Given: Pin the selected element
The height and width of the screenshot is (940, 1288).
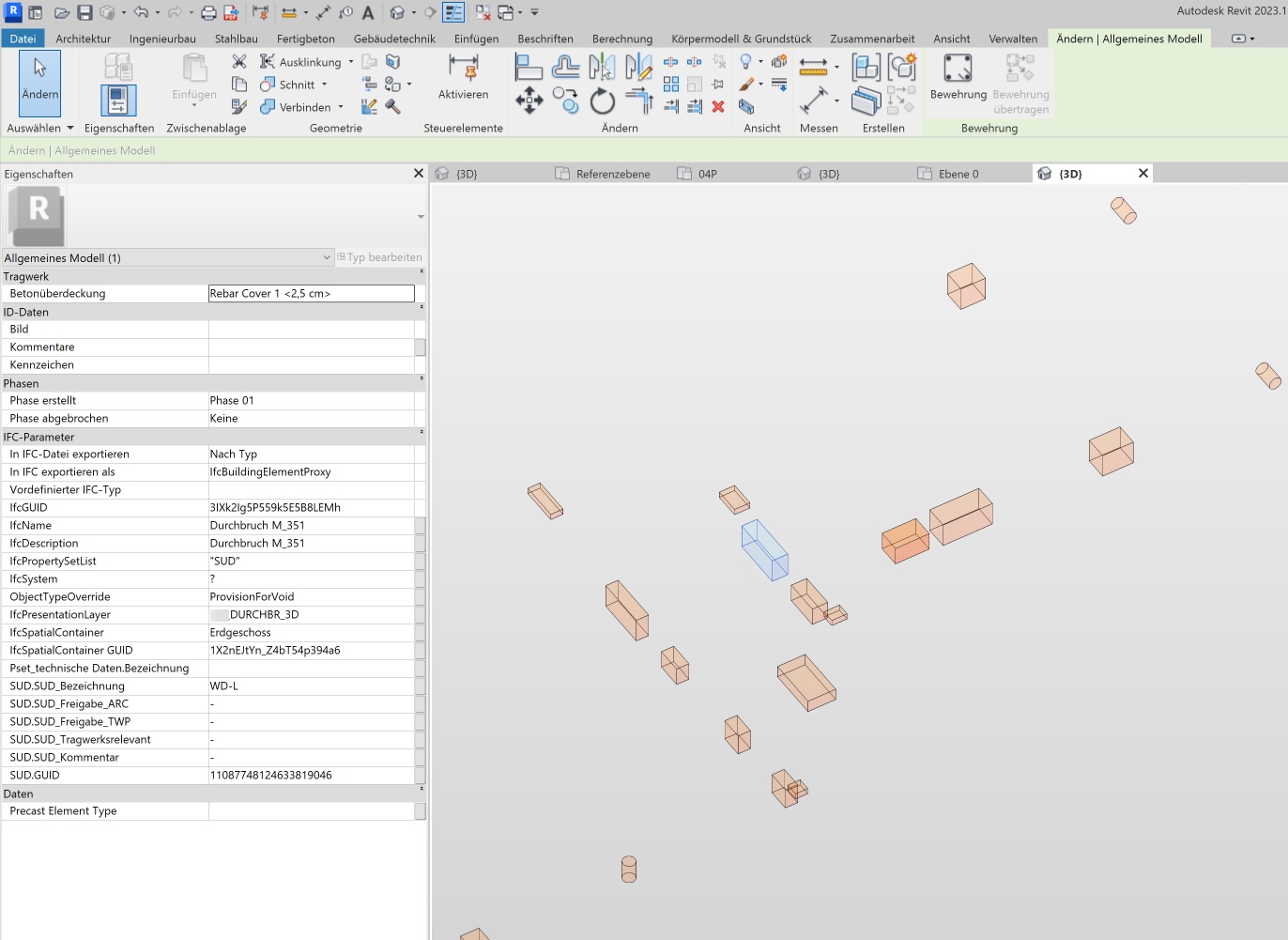Looking at the screenshot, I should click(x=718, y=85).
